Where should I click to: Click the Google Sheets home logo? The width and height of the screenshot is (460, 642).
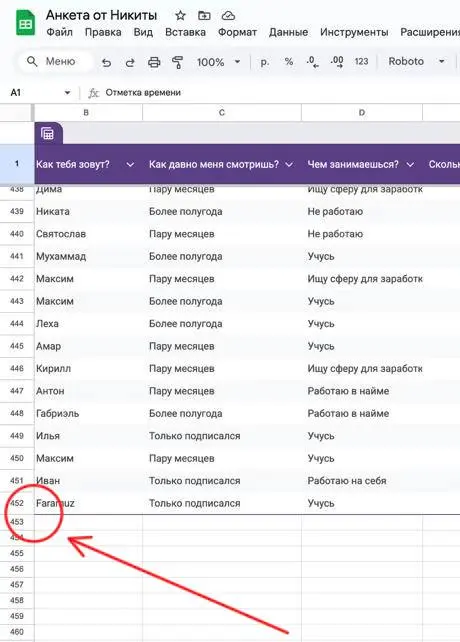[25, 23]
